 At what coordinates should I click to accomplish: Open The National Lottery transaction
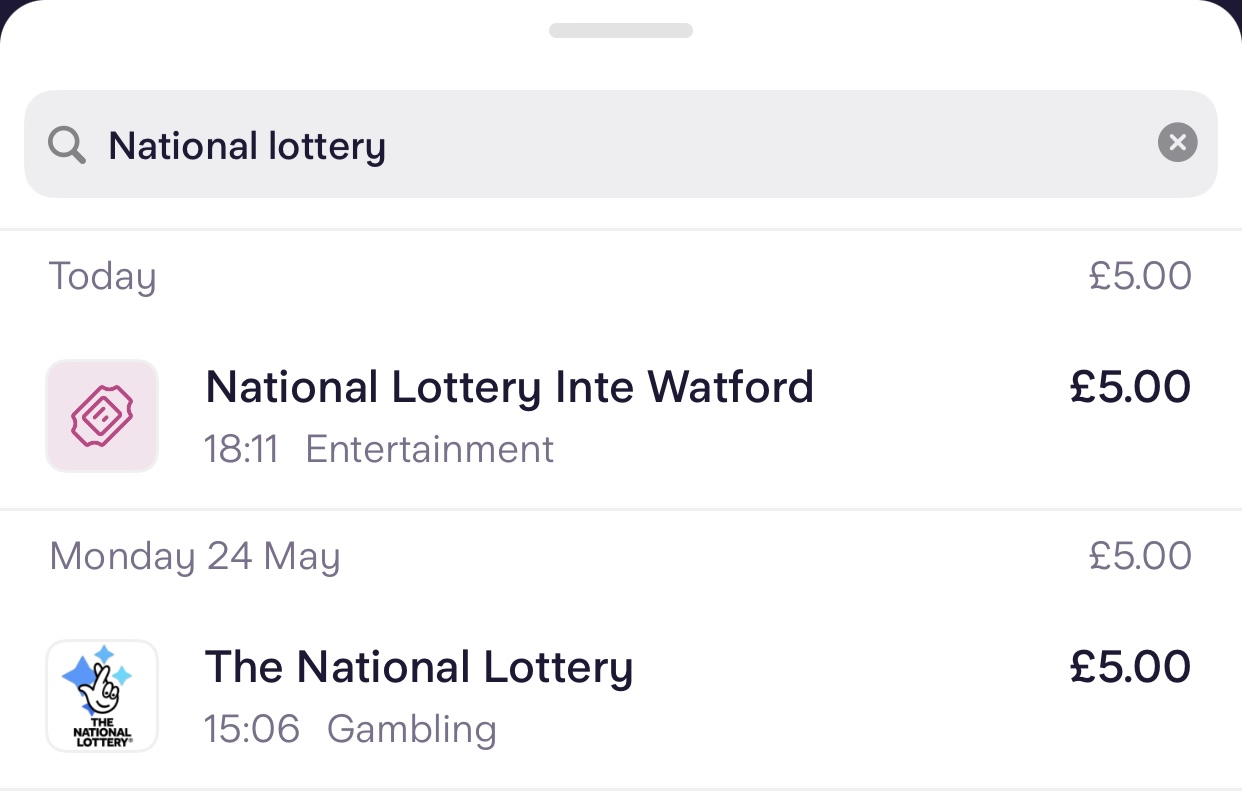419,668
